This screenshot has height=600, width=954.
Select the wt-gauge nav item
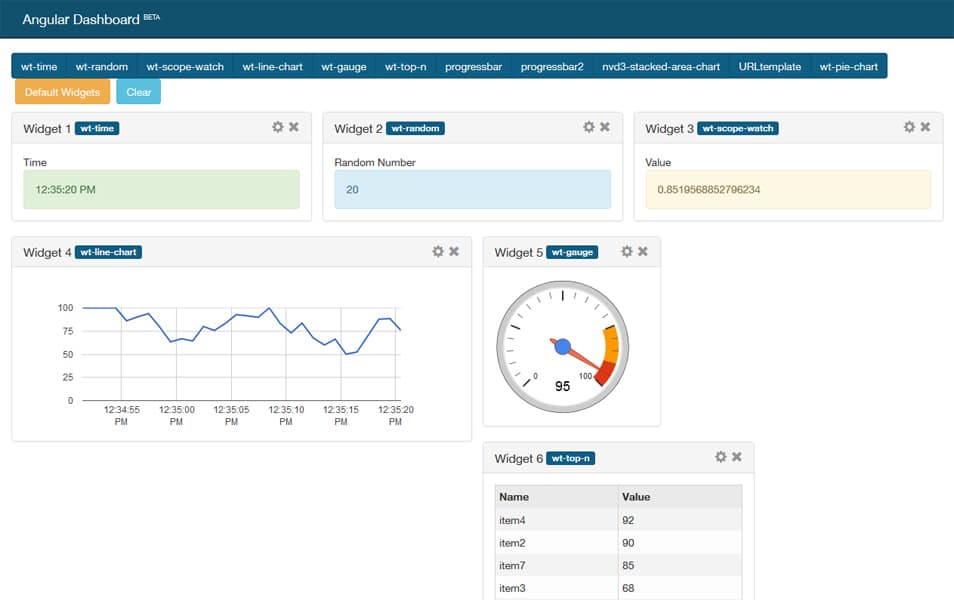(x=343, y=66)
